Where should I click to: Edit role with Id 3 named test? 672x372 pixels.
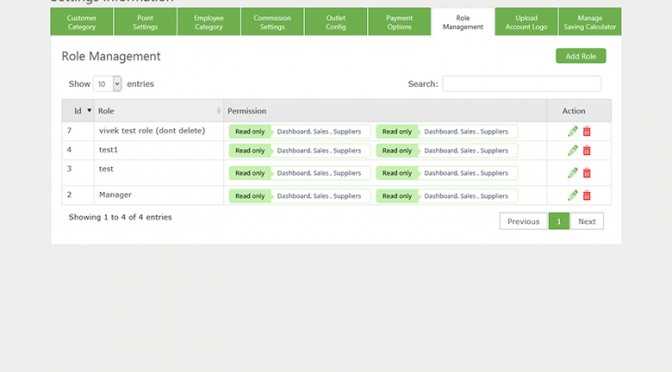(x=573, y=173)
